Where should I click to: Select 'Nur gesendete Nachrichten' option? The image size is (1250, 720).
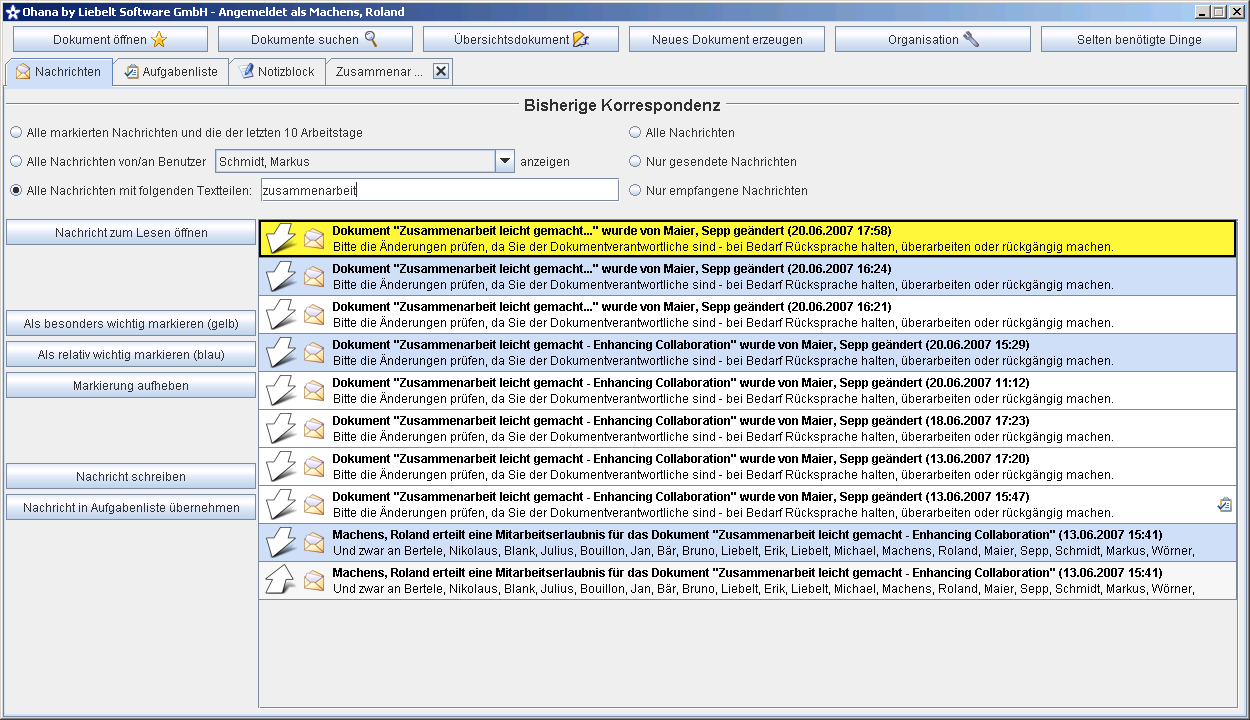[635, 161]
